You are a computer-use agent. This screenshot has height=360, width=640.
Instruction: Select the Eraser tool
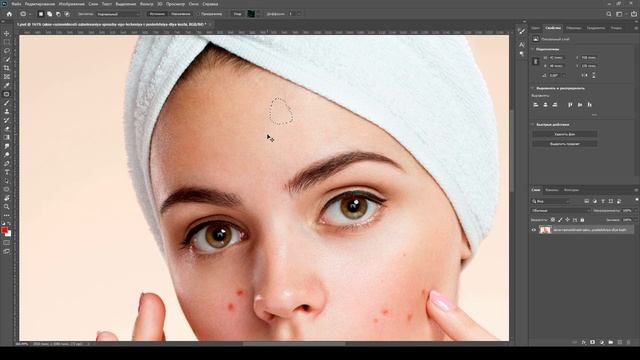coord(7,129)
